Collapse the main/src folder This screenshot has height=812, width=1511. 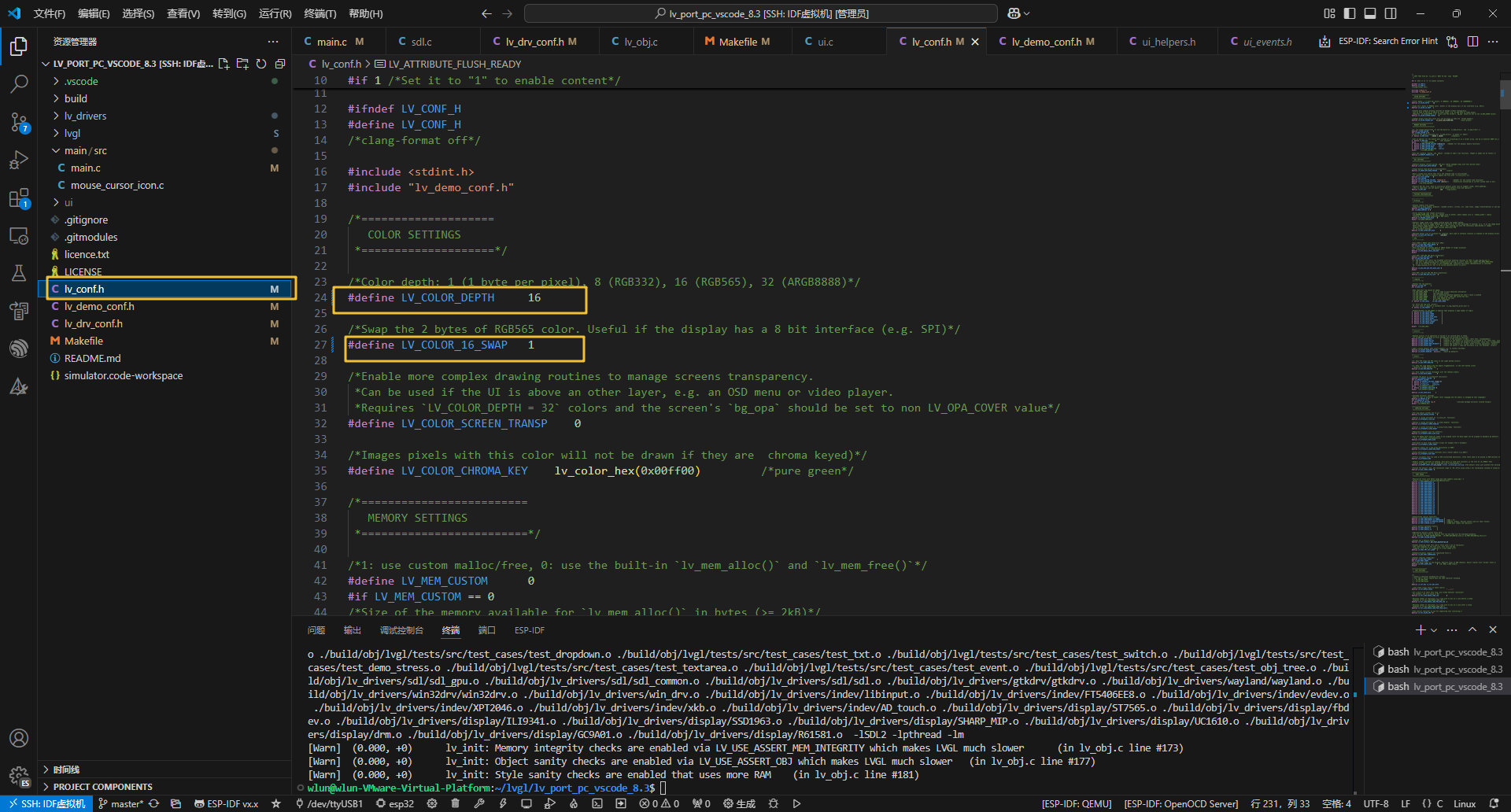tap(165, 150)
